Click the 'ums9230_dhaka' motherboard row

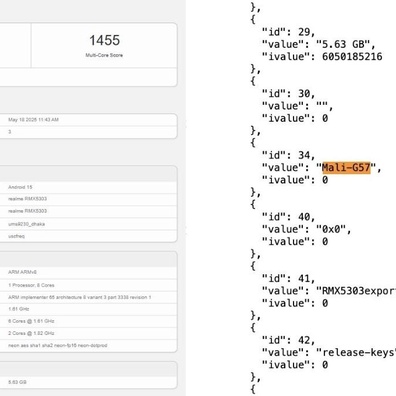tap(88, 224)
